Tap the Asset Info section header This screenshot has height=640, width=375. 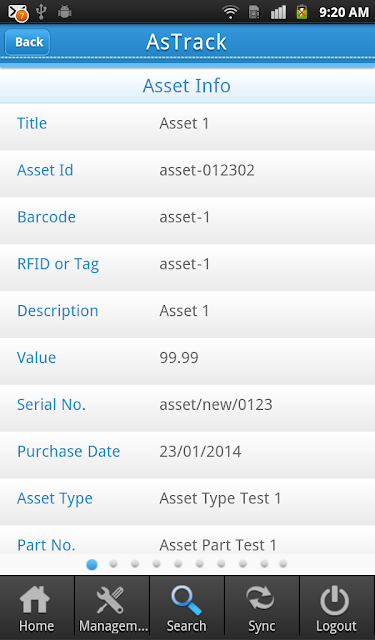tap(187, 86)
